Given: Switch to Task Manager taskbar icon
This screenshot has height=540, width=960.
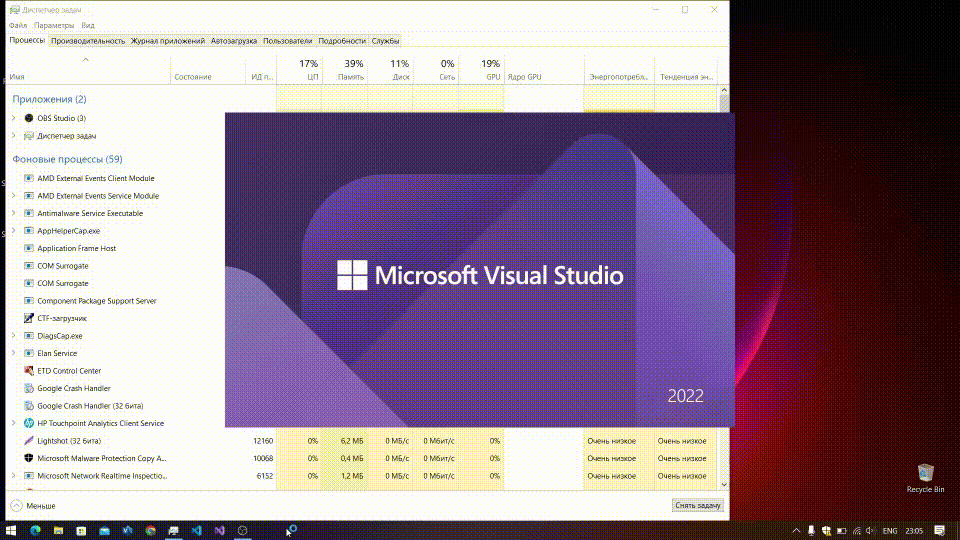Looking at the screenshot, I should 174,530.
